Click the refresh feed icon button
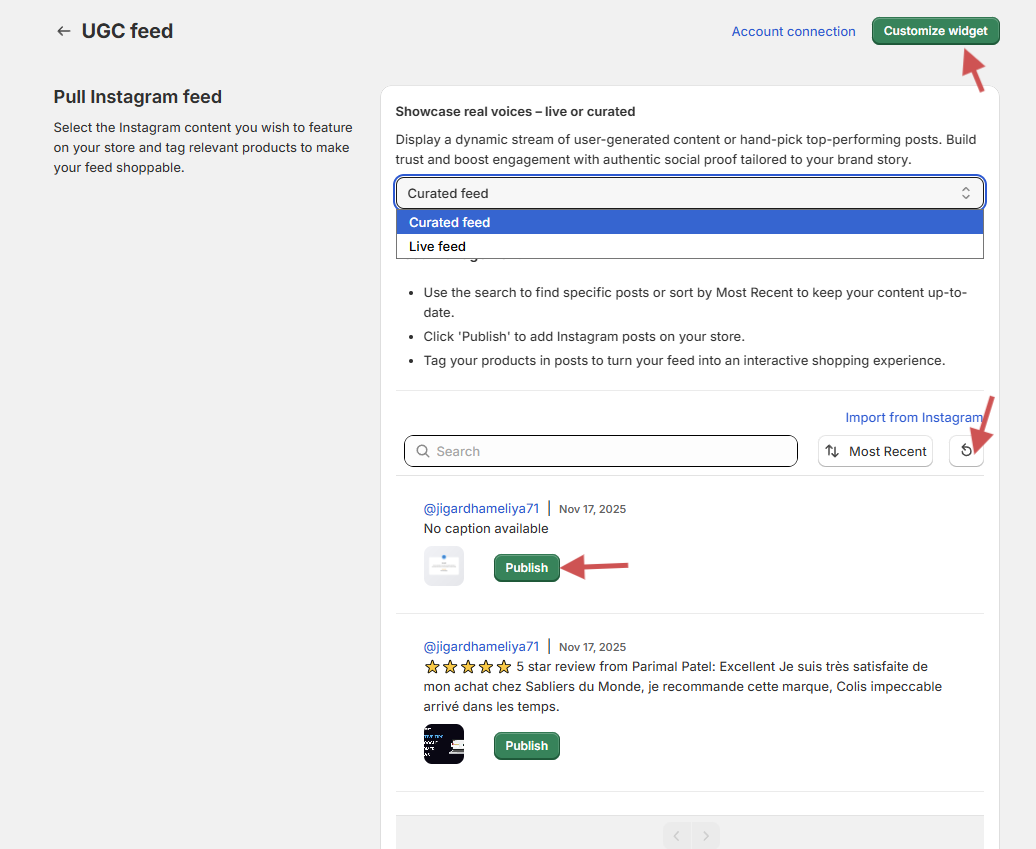 [x=966, y=451]
